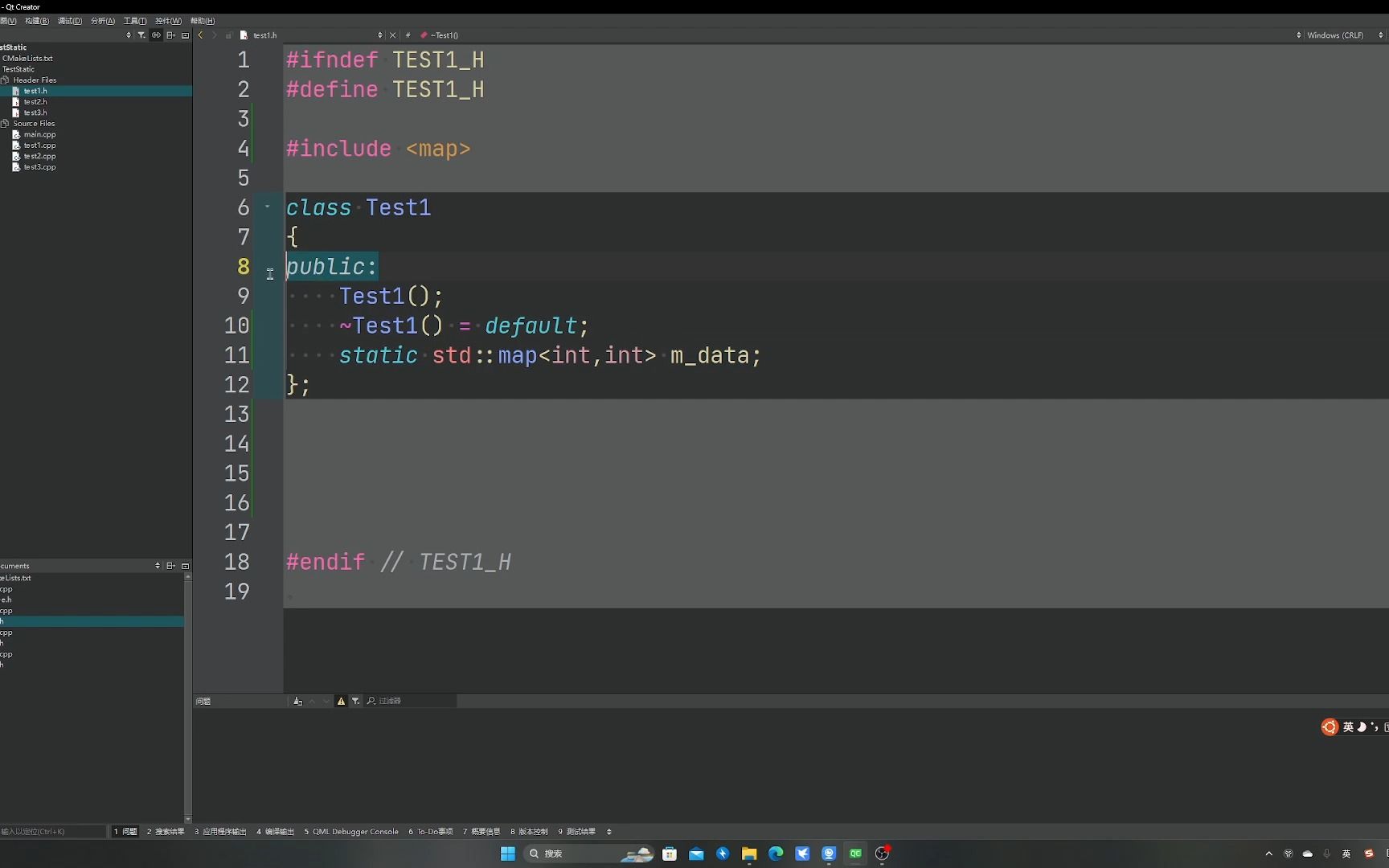Screen dimensions: 1389x868
Task: Close the current test1.h document with X
Action: click(x=392, y=35)
